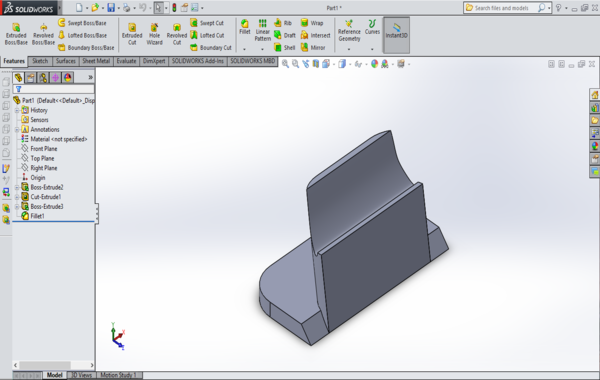
Task: Click the FeatureManager filter field
Action: pyautogui.click(x=54, y=89)
